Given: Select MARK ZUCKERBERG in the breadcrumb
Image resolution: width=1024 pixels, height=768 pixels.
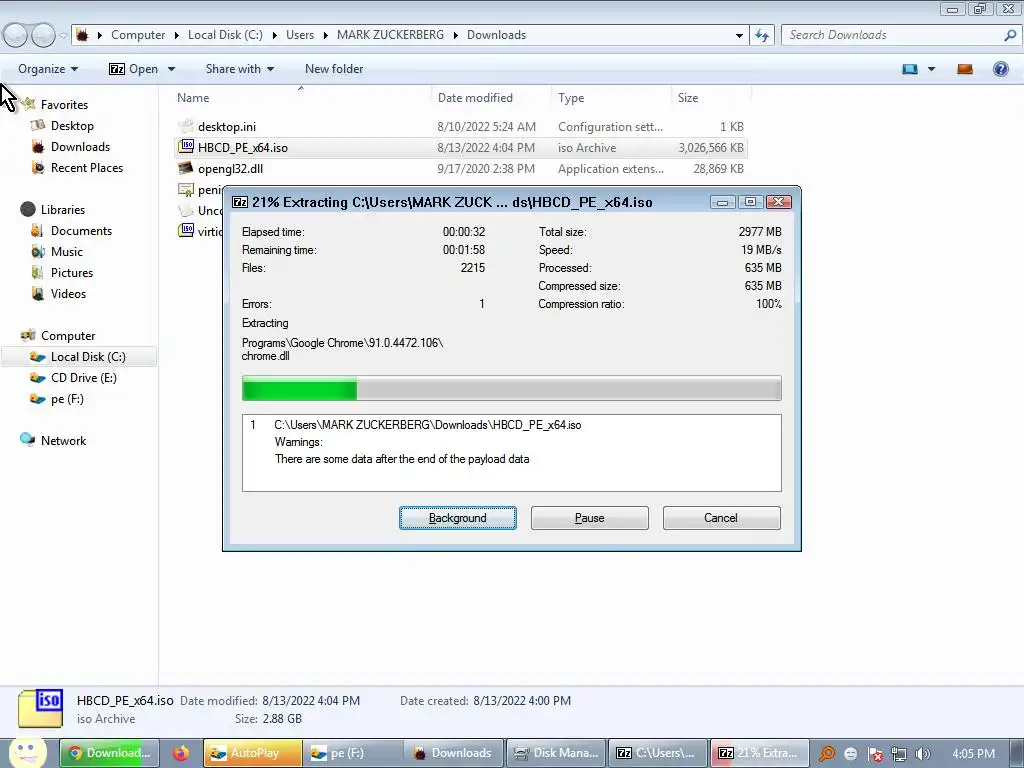Looking at the screenshot, I should [391, 35].
